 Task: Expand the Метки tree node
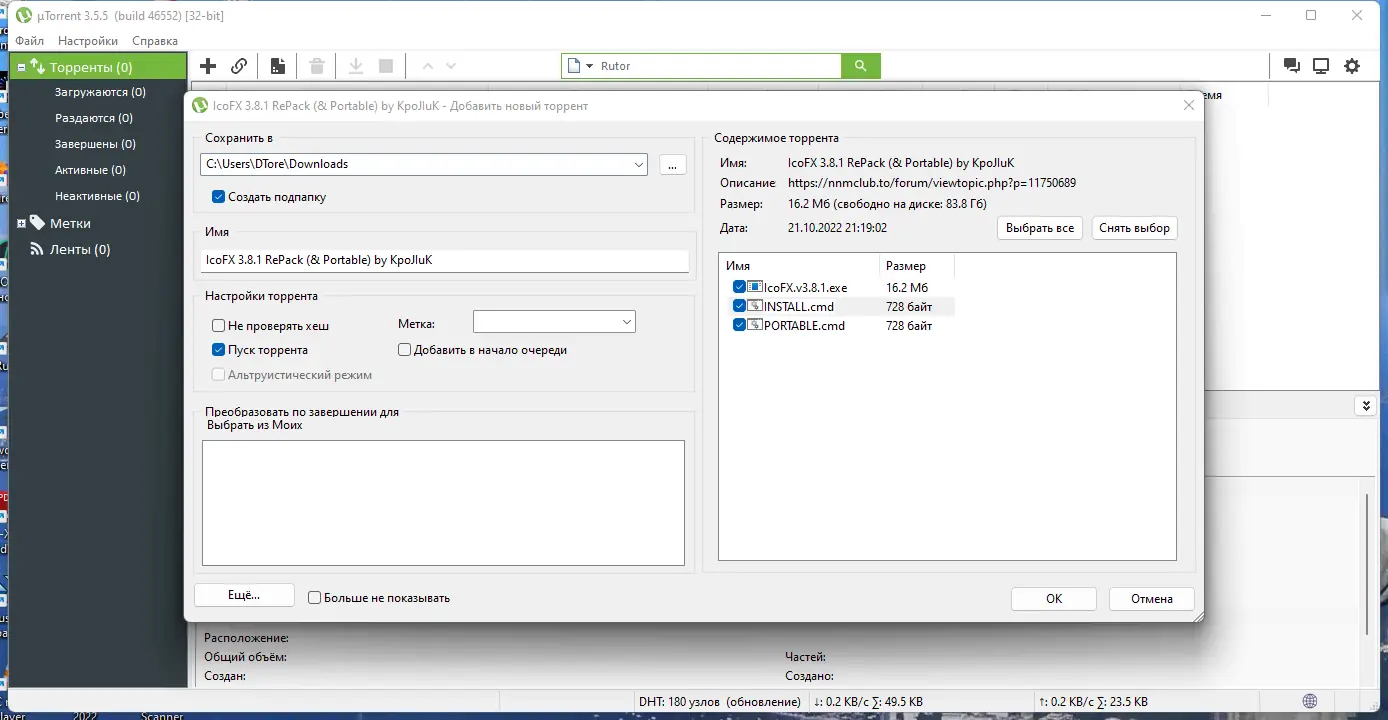[22, 223]
